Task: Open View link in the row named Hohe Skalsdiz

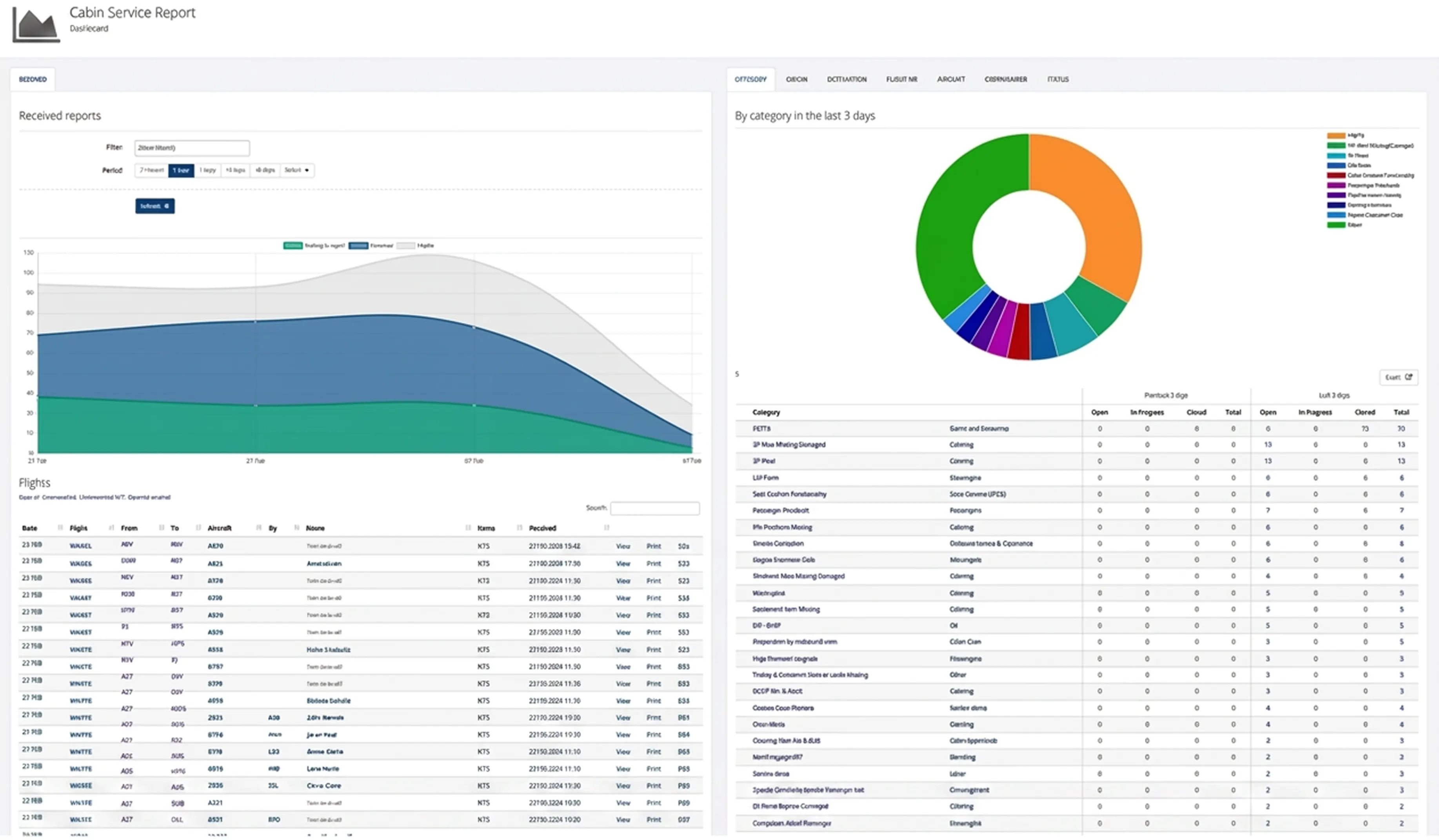Action: pos(623,650)
